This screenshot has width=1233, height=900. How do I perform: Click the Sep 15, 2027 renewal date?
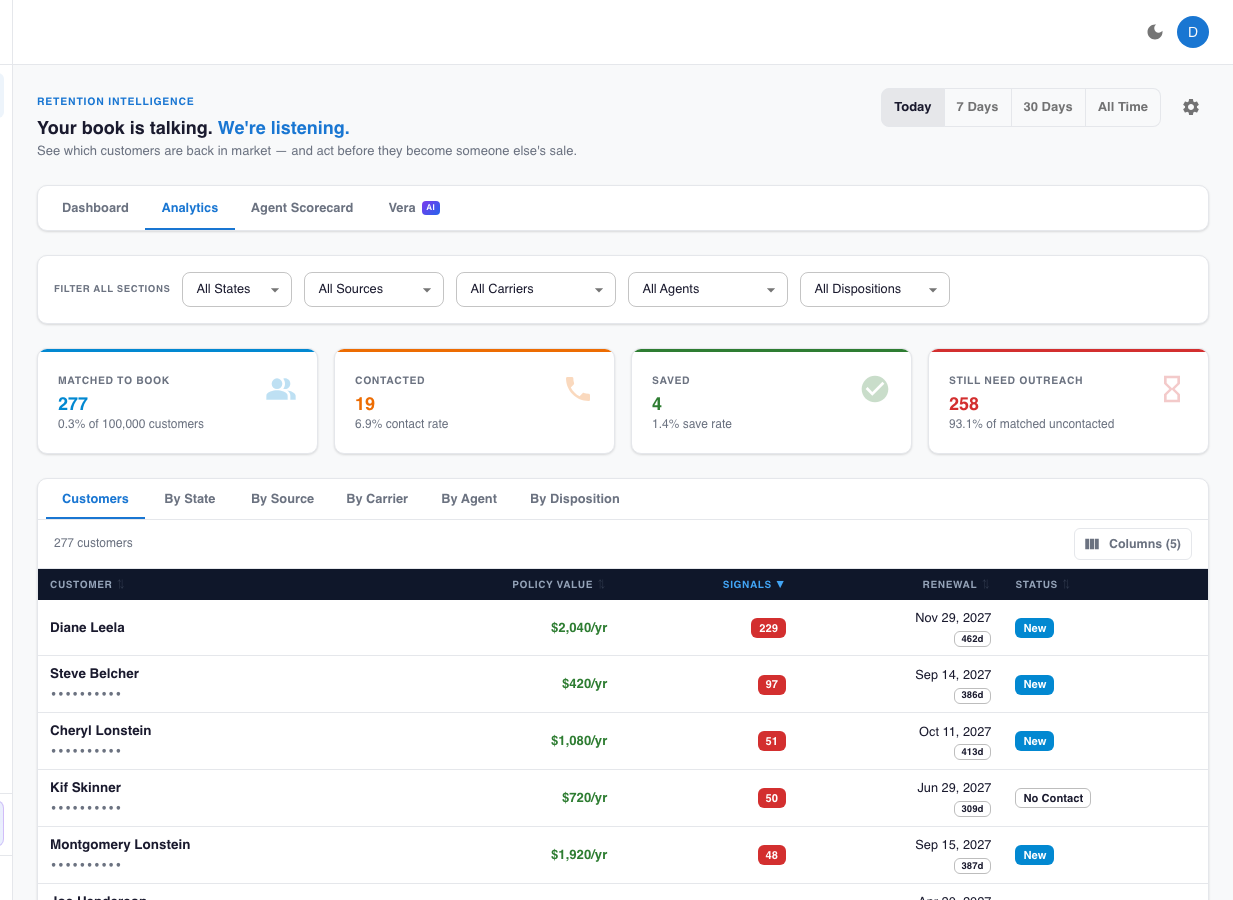(953, 845)
